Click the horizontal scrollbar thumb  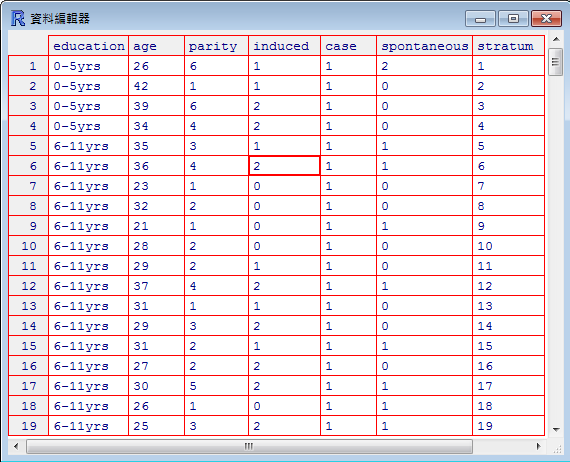[249, 446]
